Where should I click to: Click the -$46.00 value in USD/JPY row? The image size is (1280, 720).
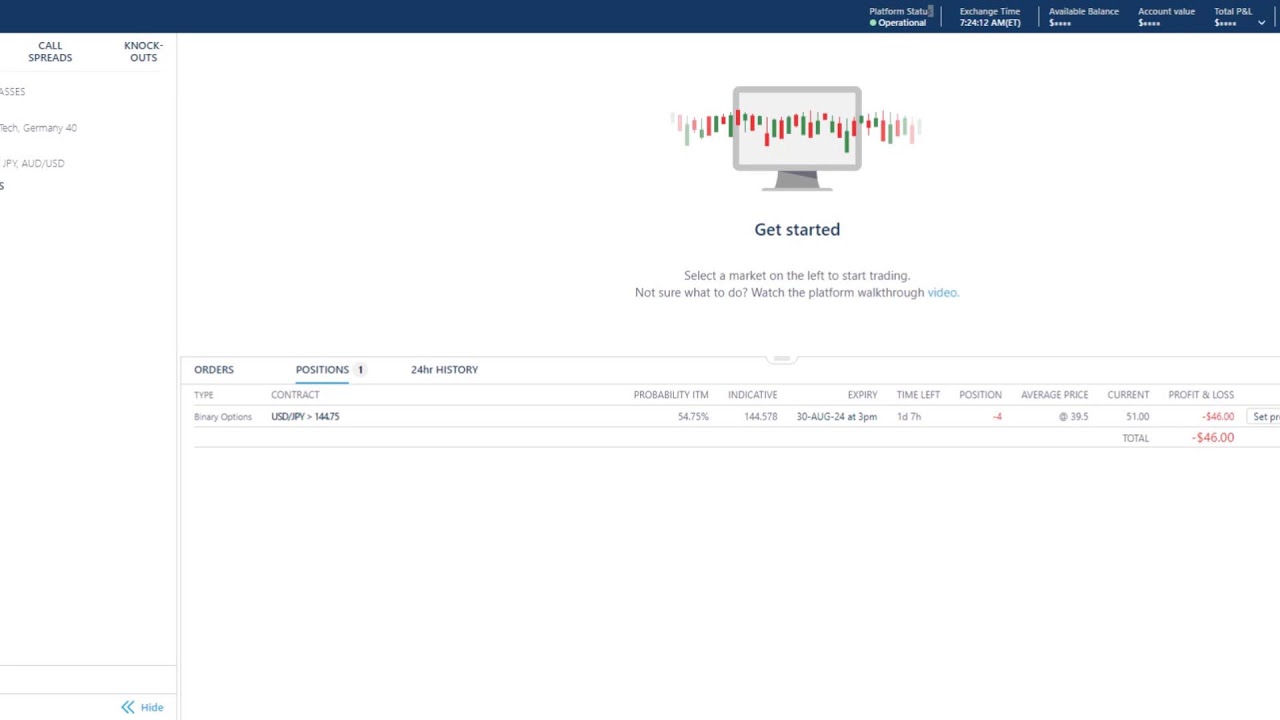pyautogui.click(x=1218, y=417)
